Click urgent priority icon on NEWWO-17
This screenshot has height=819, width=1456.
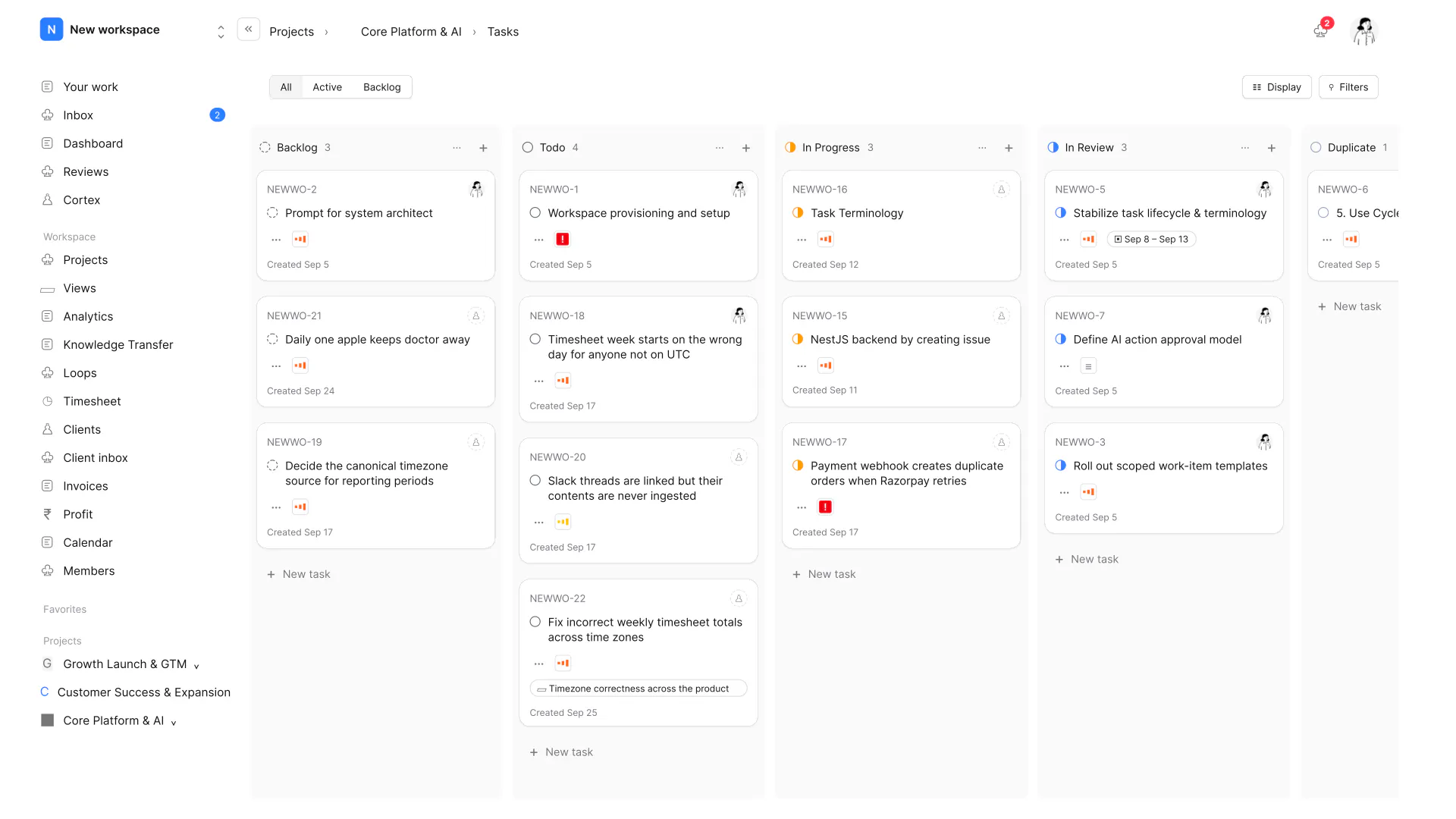(825, 507)
